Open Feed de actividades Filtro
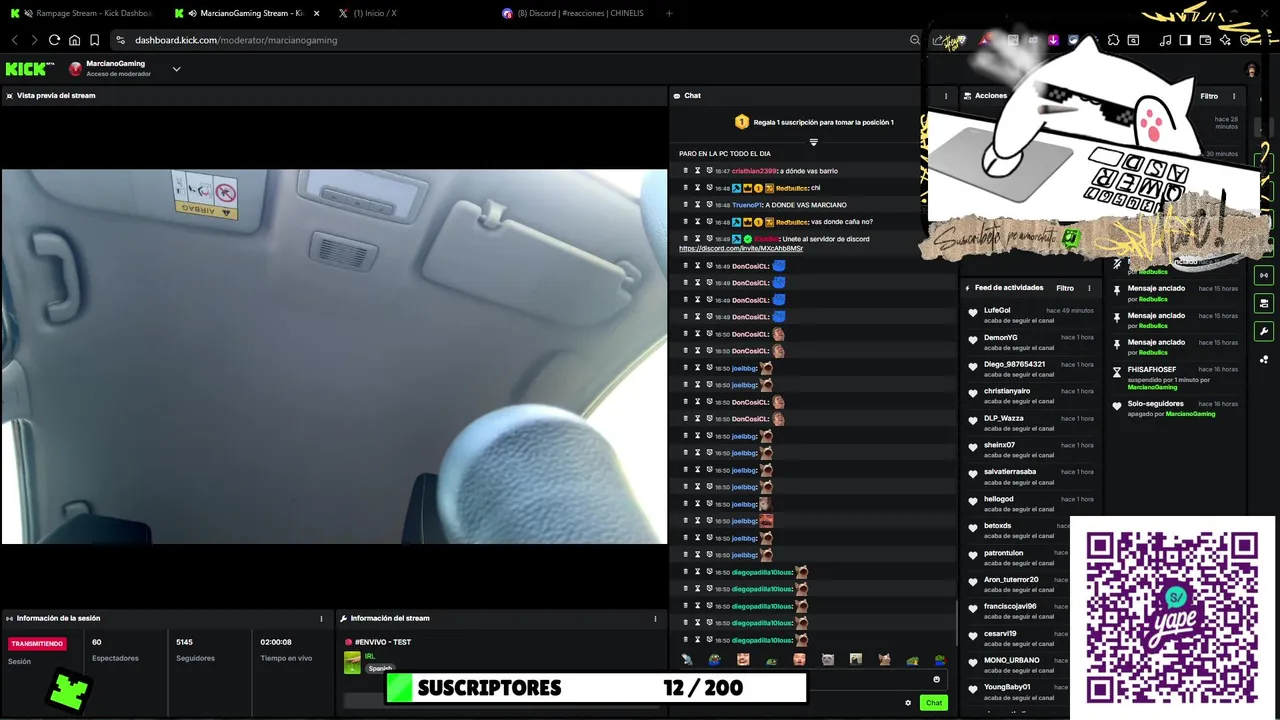1280x720 pixels. [1065, 288]
